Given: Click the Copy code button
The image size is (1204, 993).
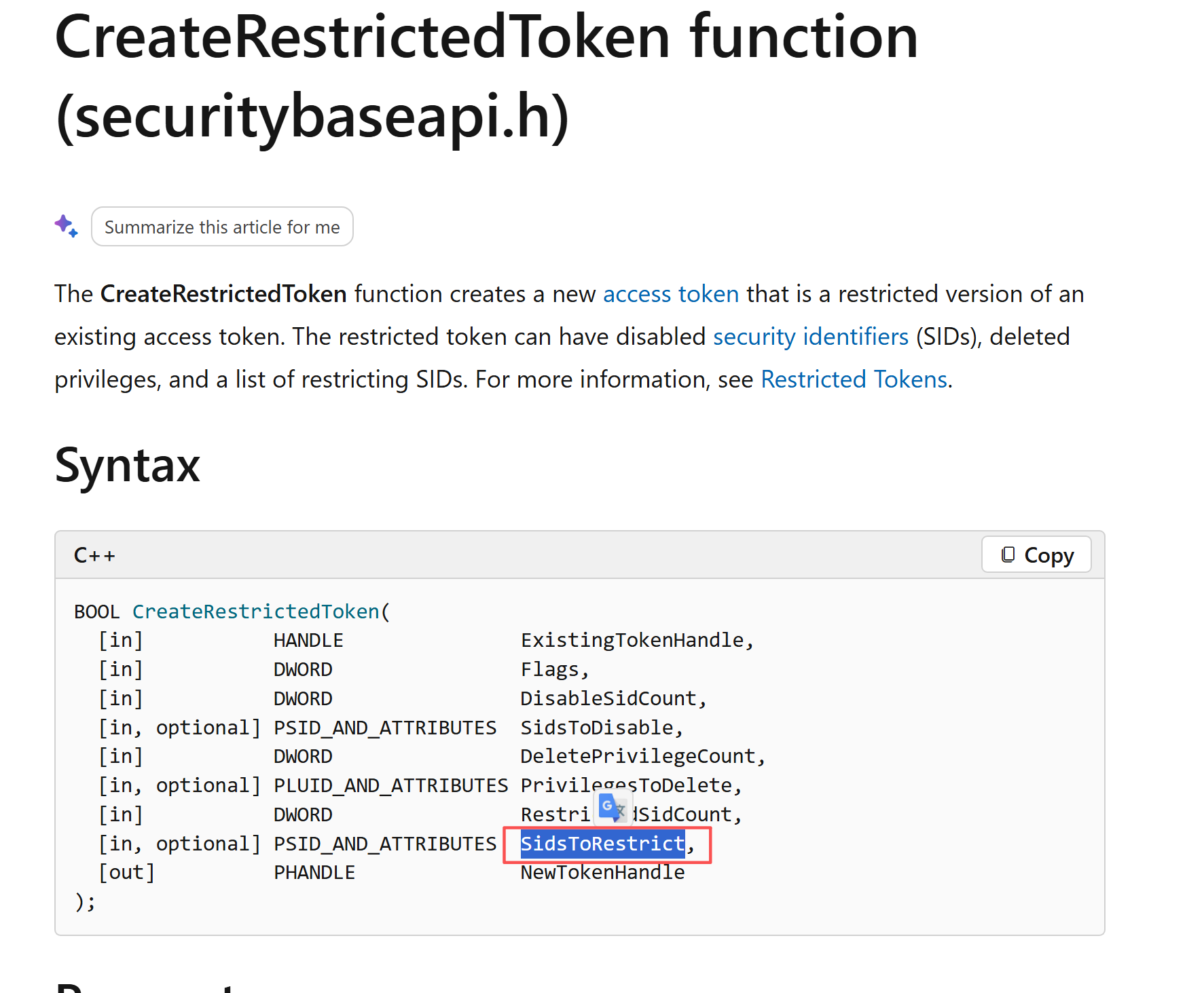Looking at the screenshot, I should point(1036,555).
